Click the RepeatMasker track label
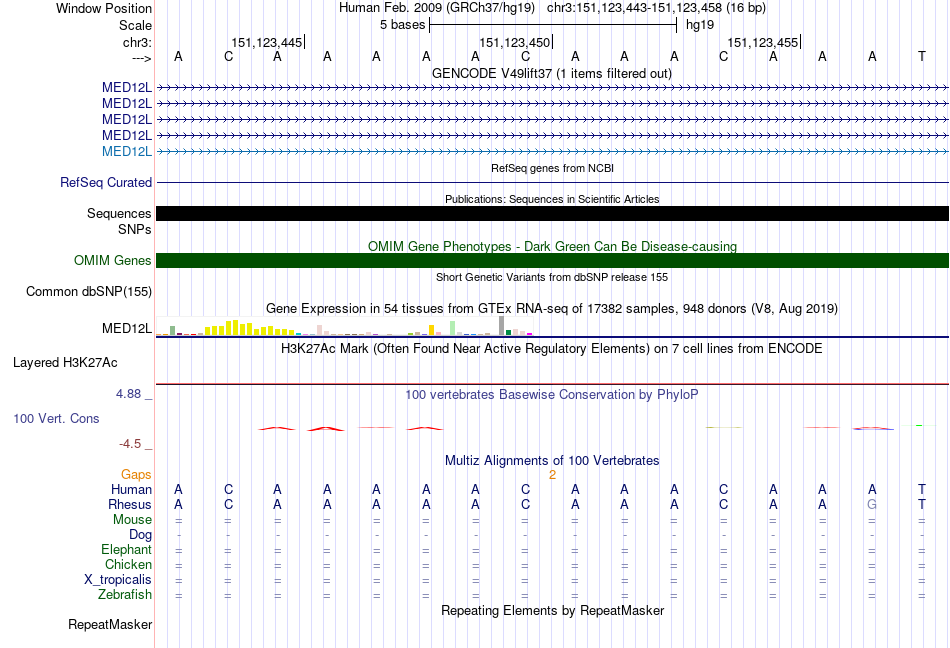Viewport: 950px width, 648px height. [x=110, y=624]
